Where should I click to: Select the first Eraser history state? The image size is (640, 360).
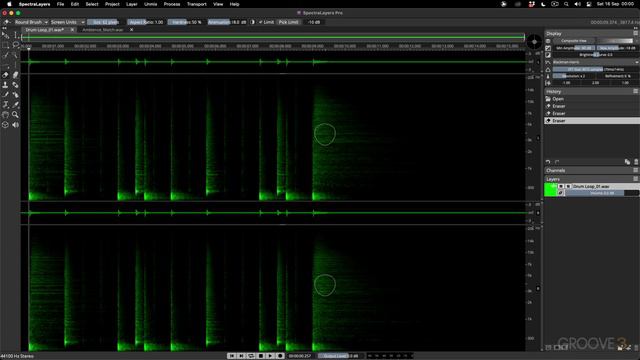[592, 106]
